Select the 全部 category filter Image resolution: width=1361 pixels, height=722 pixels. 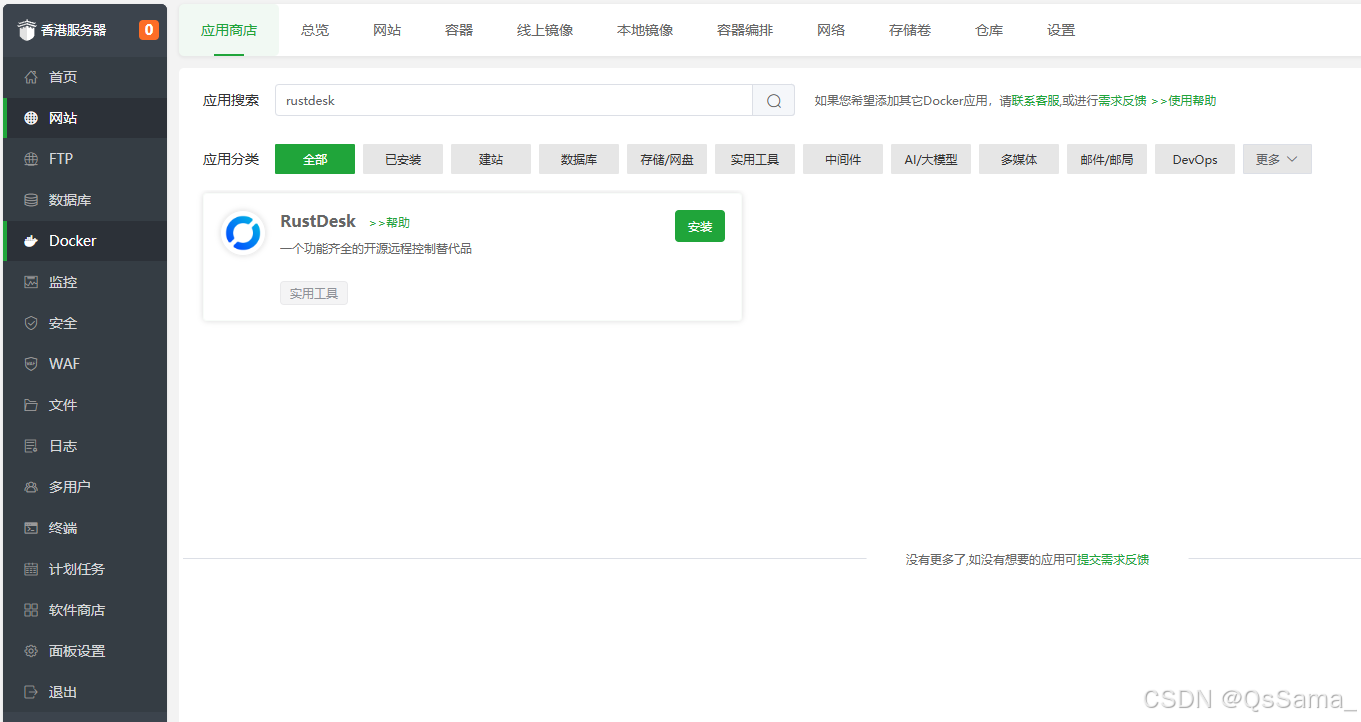315,159
